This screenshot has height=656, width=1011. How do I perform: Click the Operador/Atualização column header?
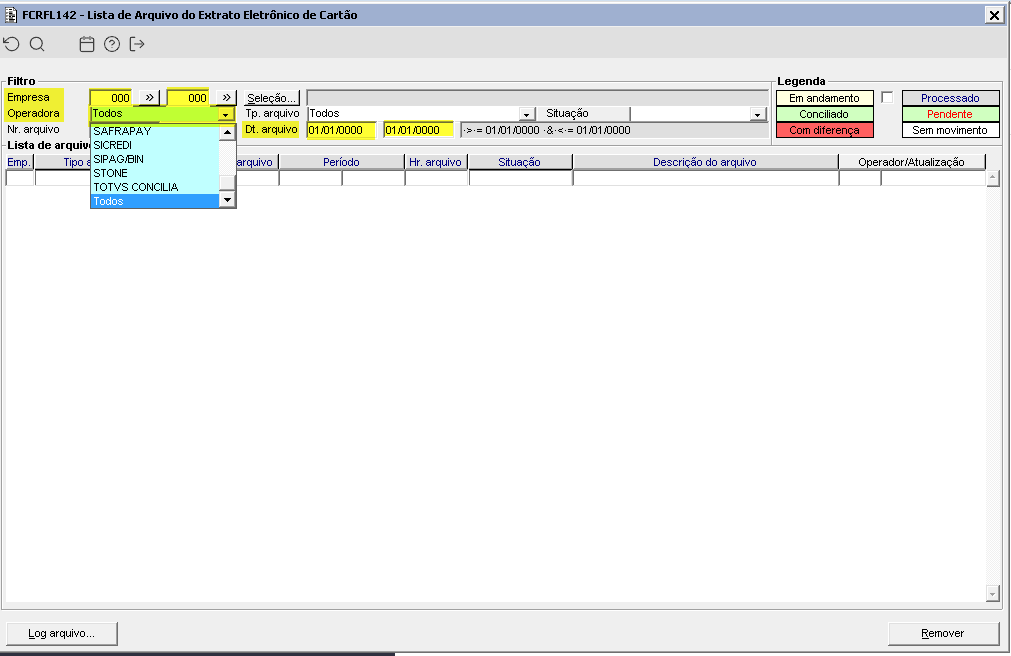coord(912,162)
